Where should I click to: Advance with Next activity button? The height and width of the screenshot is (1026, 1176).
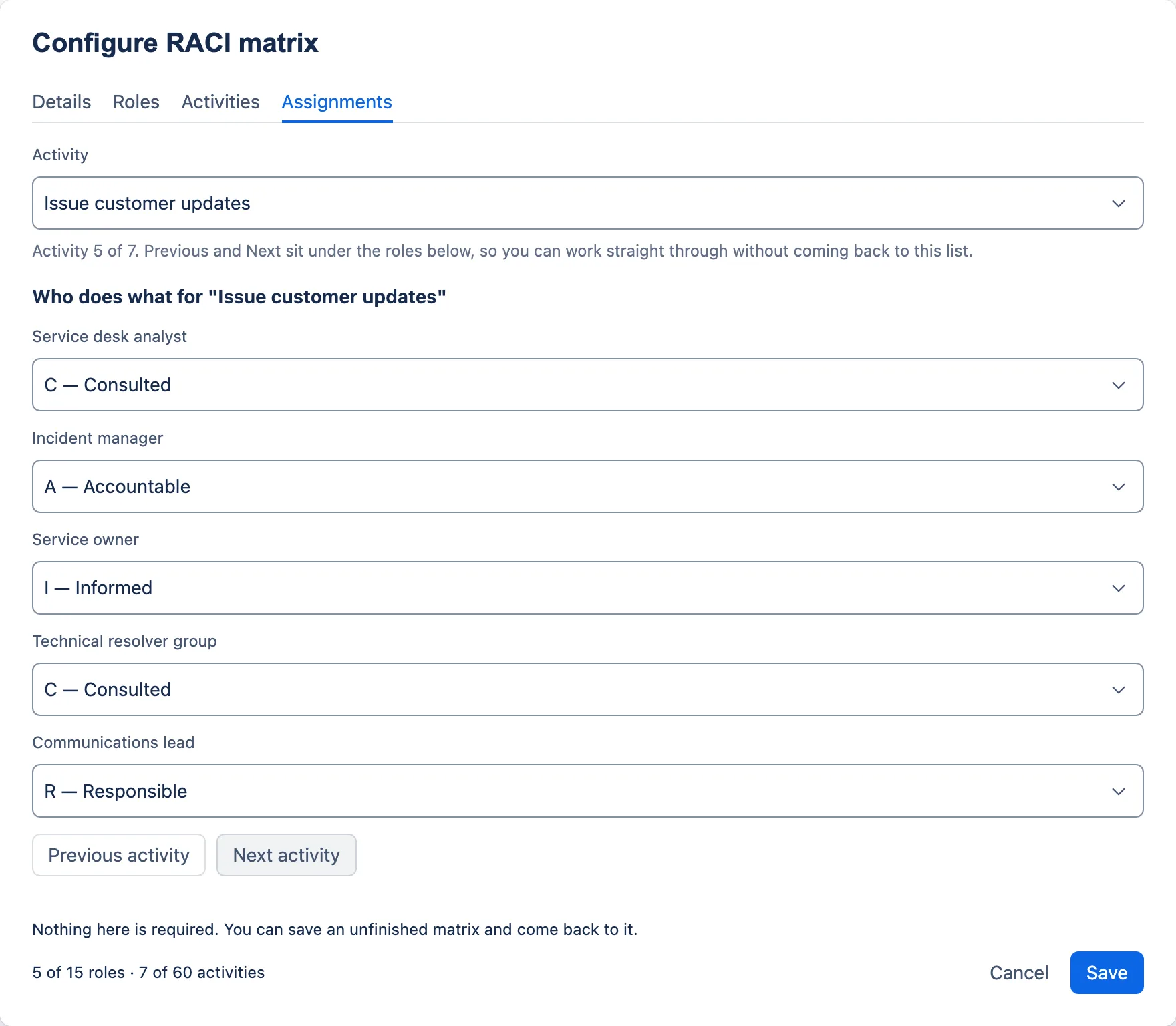(287, 855)
